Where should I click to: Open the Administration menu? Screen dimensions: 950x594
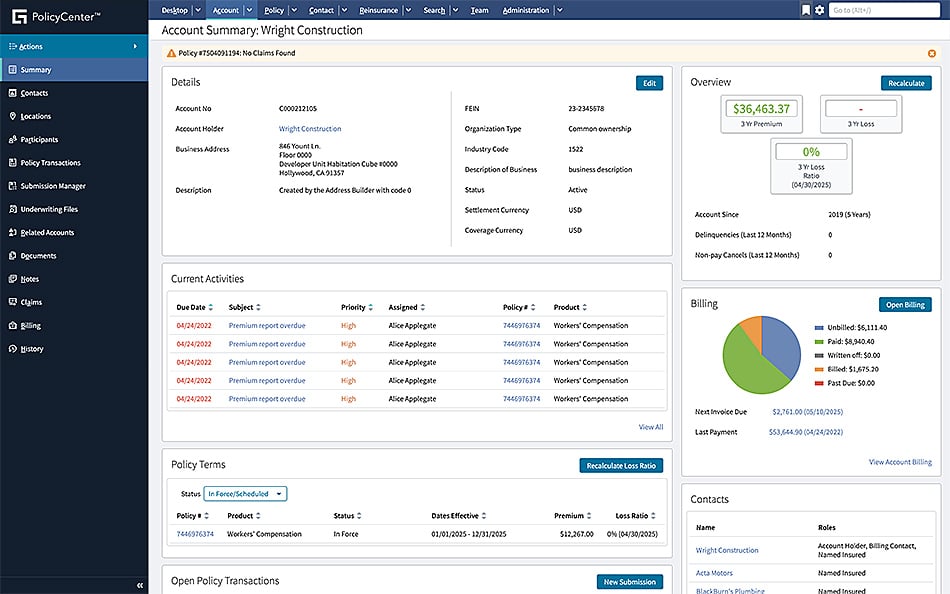click(x=527, y=10)
